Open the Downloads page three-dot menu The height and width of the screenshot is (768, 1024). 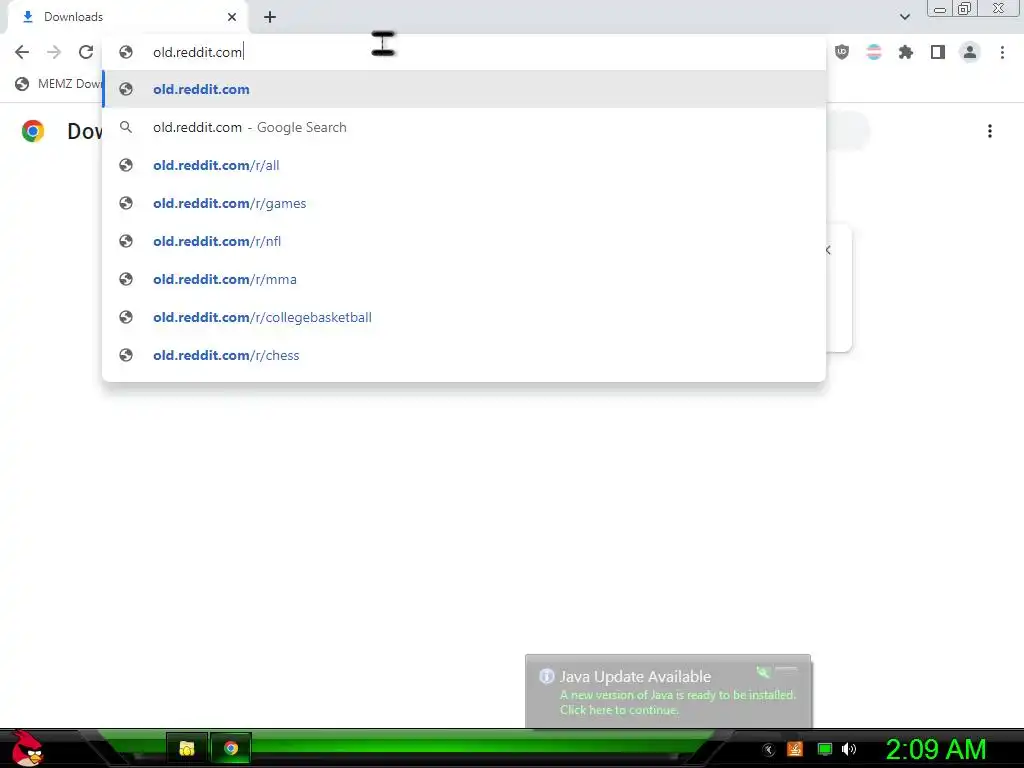point(990,131)
